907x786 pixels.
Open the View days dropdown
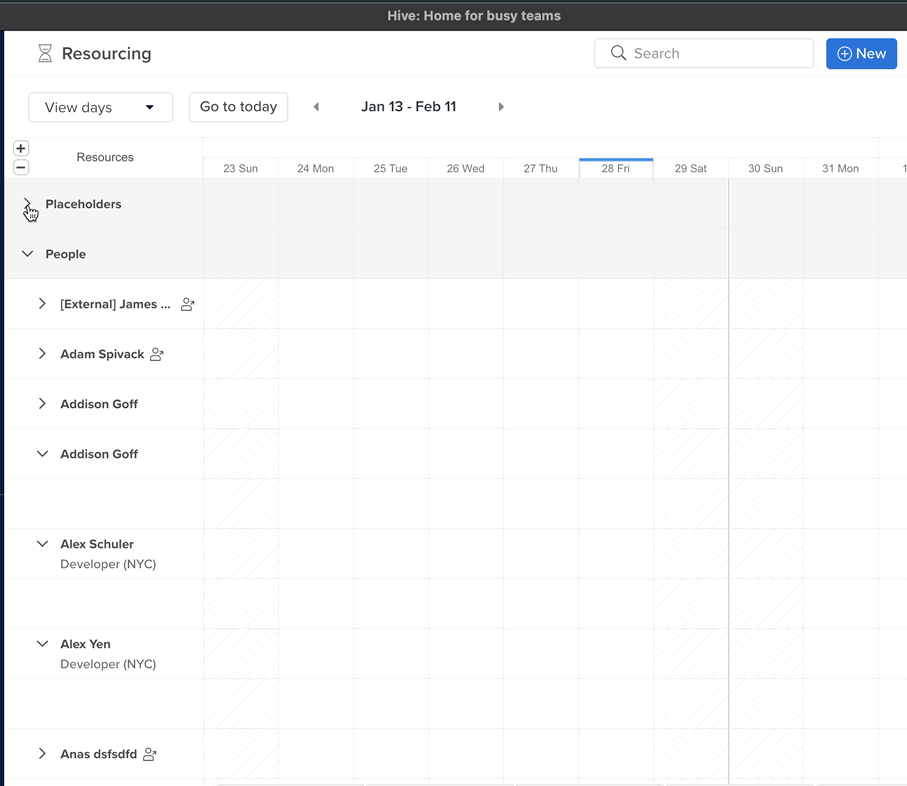100,107
